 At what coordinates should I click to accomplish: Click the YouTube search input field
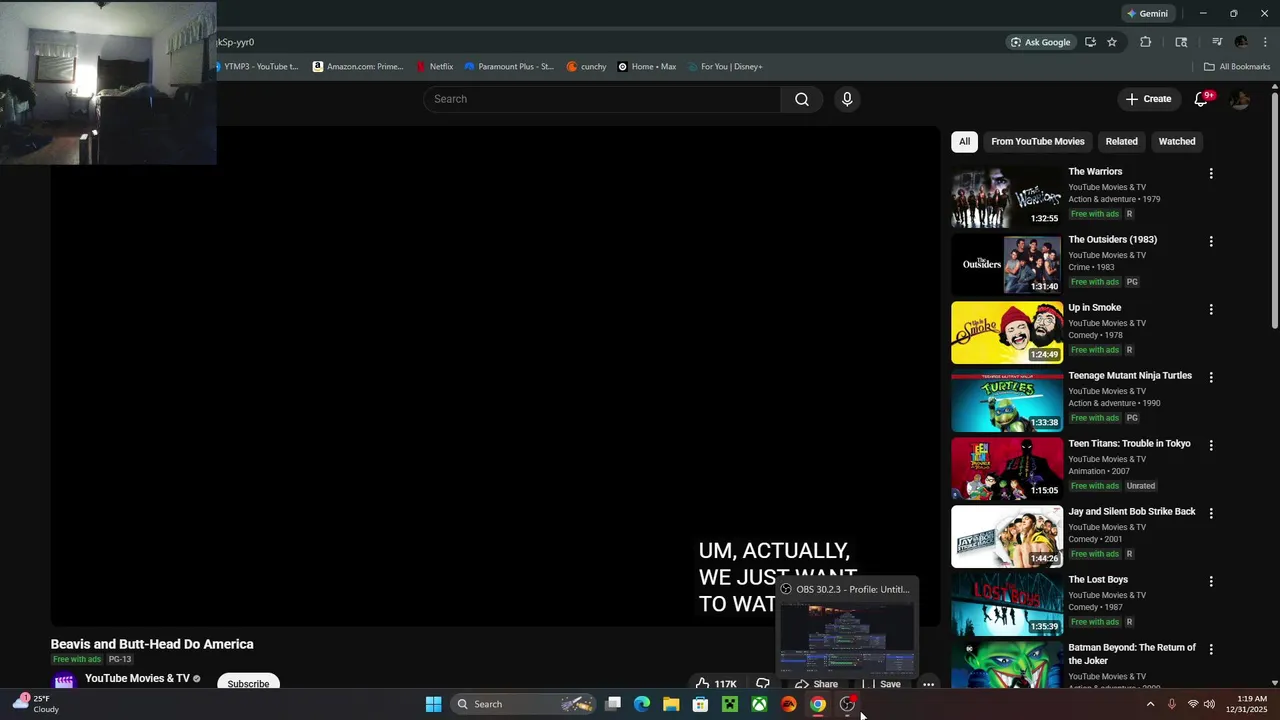click(602, 99)
